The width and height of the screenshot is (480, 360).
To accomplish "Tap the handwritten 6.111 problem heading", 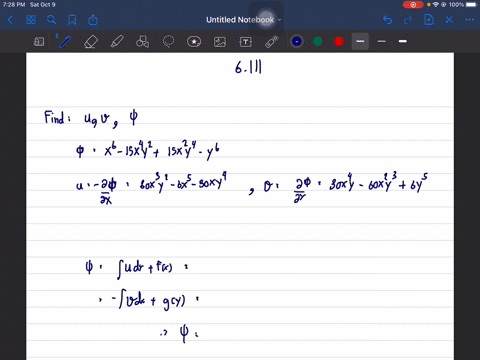I will pos(248,67).
